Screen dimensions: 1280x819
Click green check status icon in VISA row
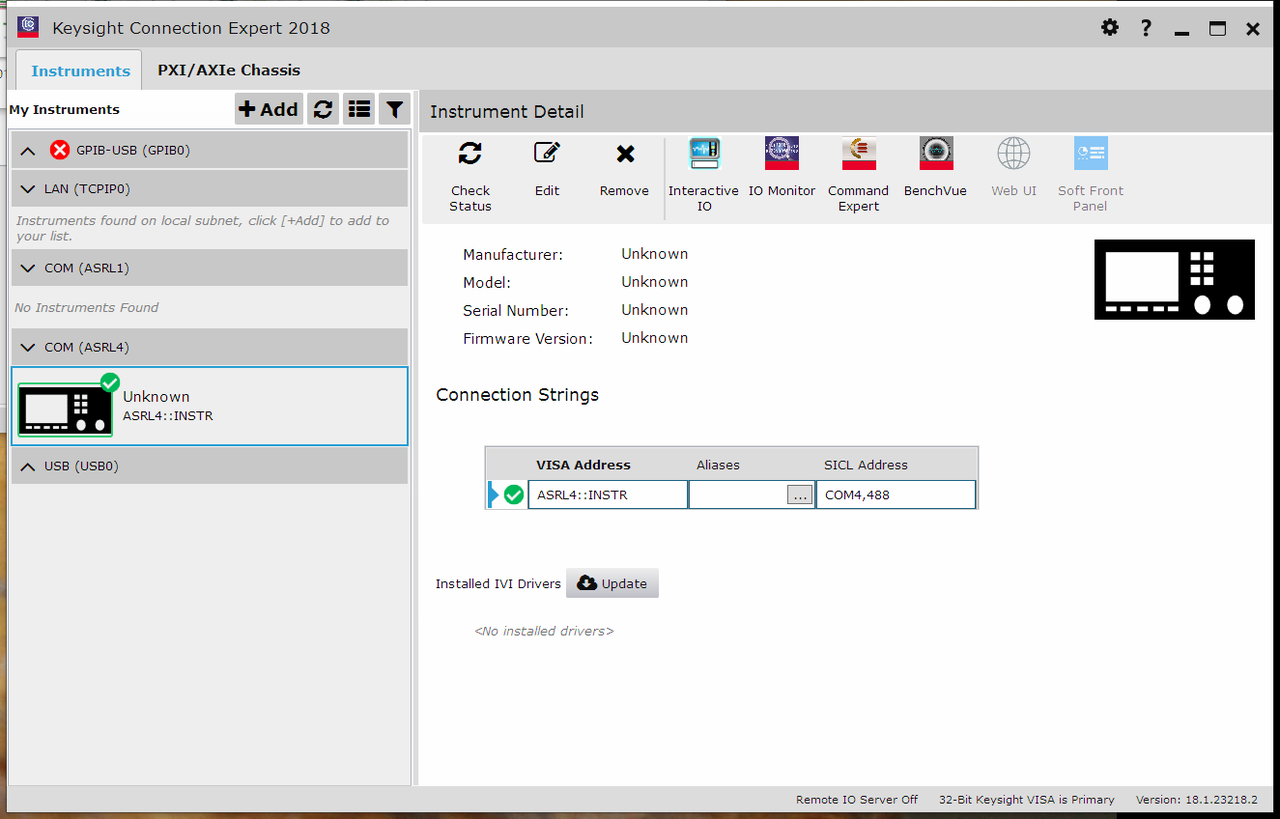tap(514, 494)
